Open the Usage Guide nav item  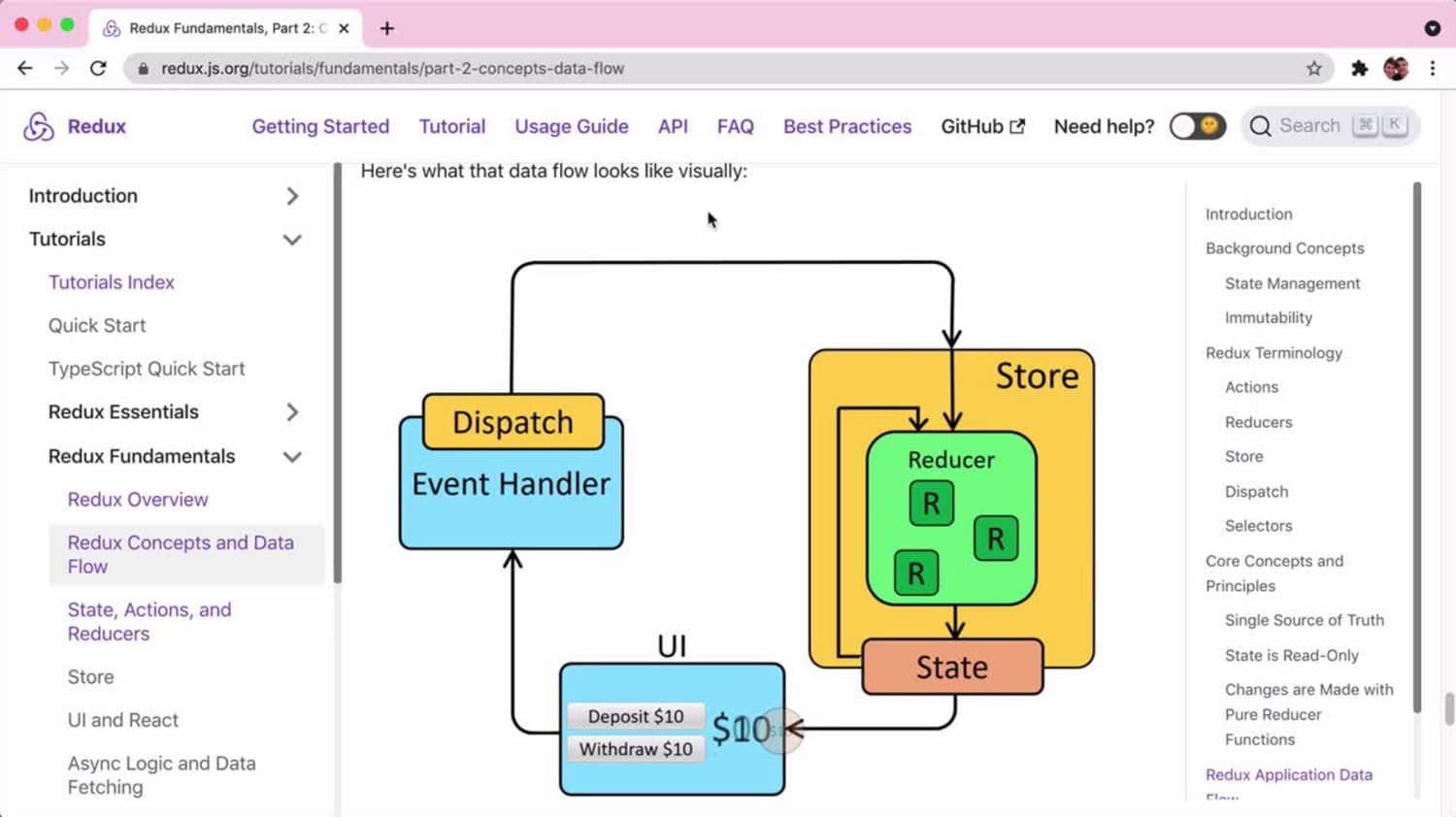click(x=571, y=126)
